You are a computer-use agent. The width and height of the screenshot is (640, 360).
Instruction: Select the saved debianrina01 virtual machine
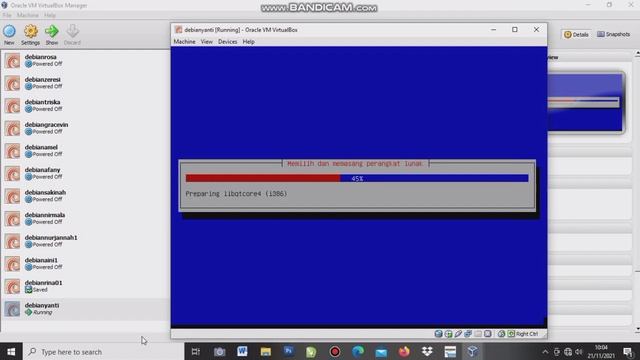coord(85,286)
